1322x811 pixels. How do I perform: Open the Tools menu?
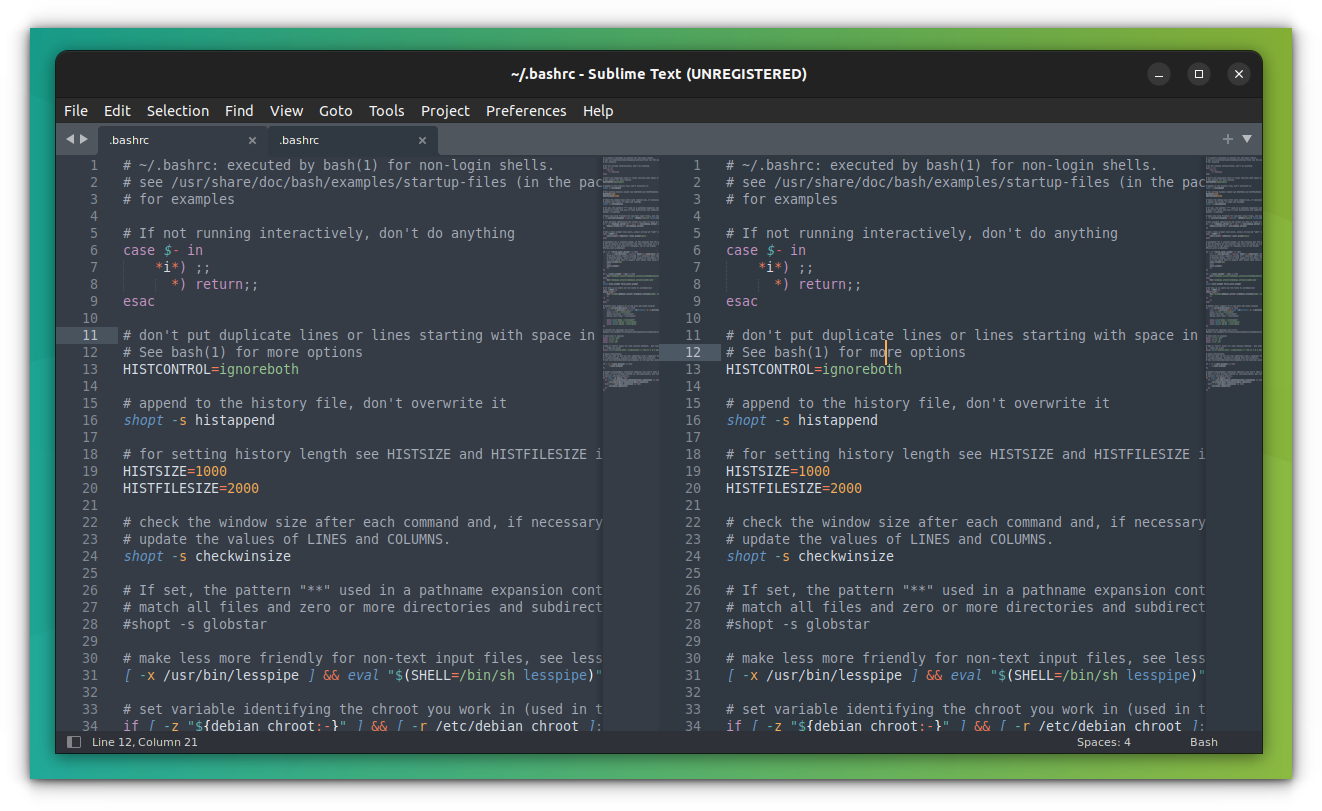point(386,111)
